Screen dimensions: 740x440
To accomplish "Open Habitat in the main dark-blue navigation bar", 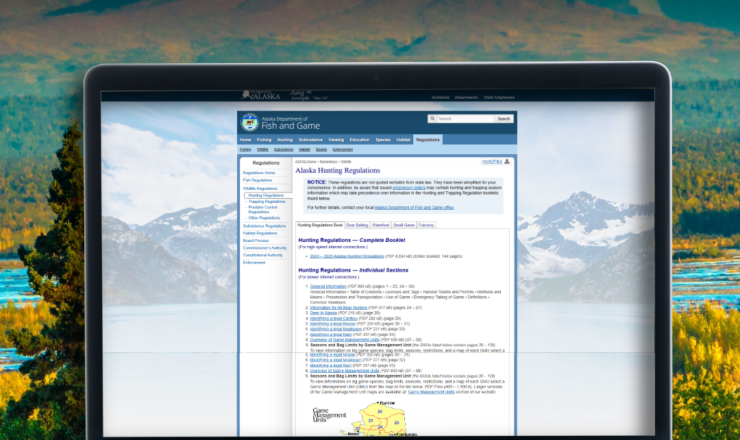I will (x=403, y=140).
